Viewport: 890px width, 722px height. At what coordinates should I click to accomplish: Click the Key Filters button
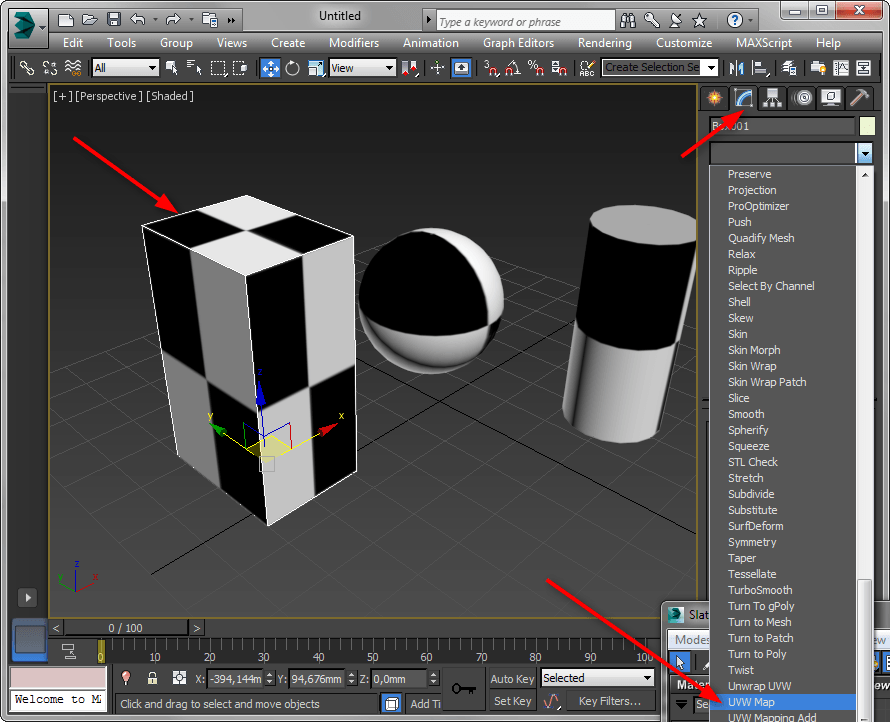609,701
